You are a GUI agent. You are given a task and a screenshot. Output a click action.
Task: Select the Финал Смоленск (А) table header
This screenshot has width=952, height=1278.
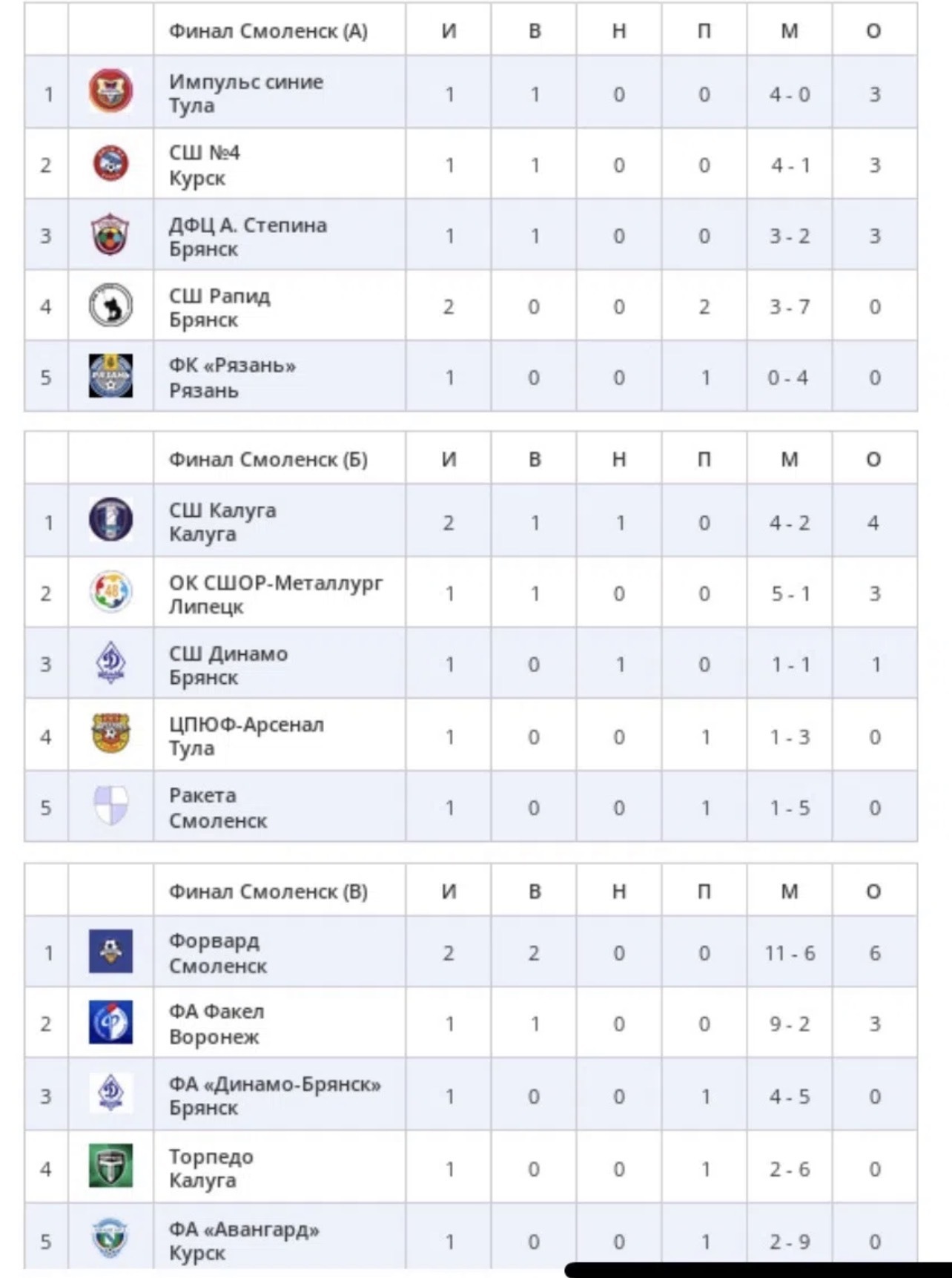click(x=268, y=31)
